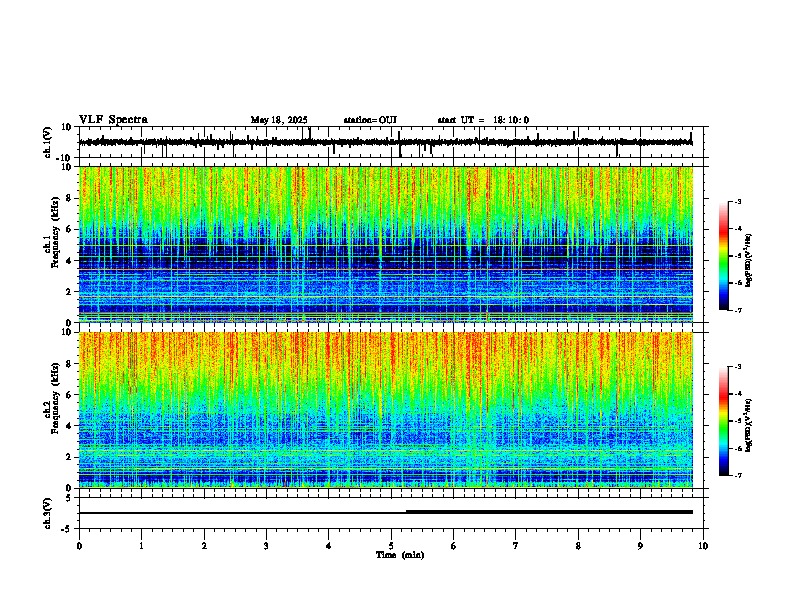792x612 pixels.
Task: Click the "6" tick on the time axis
Action: pyautogui.click(x=454, y=546)
